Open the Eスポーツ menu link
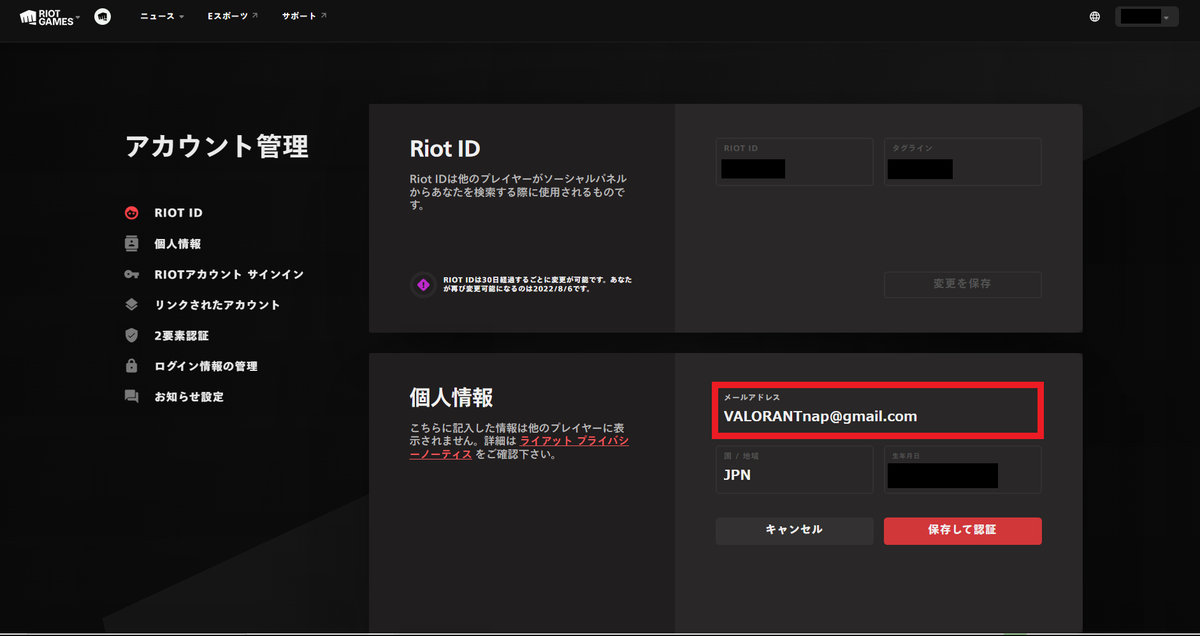 [232, 17]
